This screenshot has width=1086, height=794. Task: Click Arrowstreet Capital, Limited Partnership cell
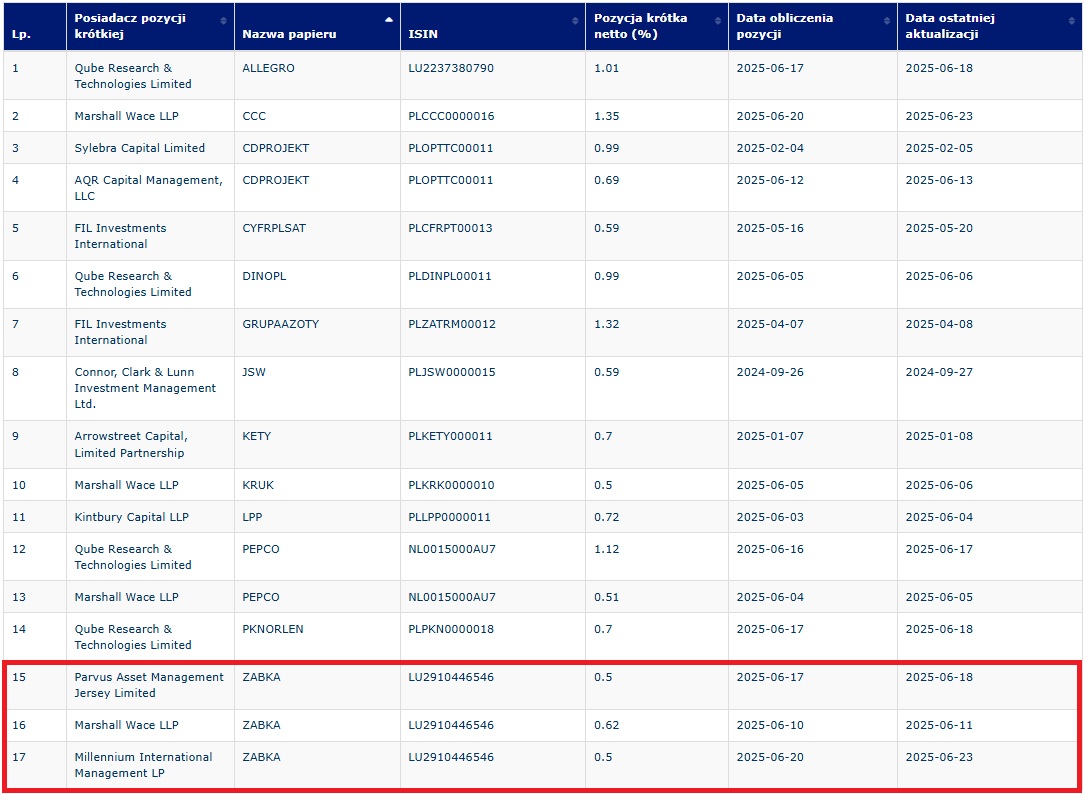(131, 444)
